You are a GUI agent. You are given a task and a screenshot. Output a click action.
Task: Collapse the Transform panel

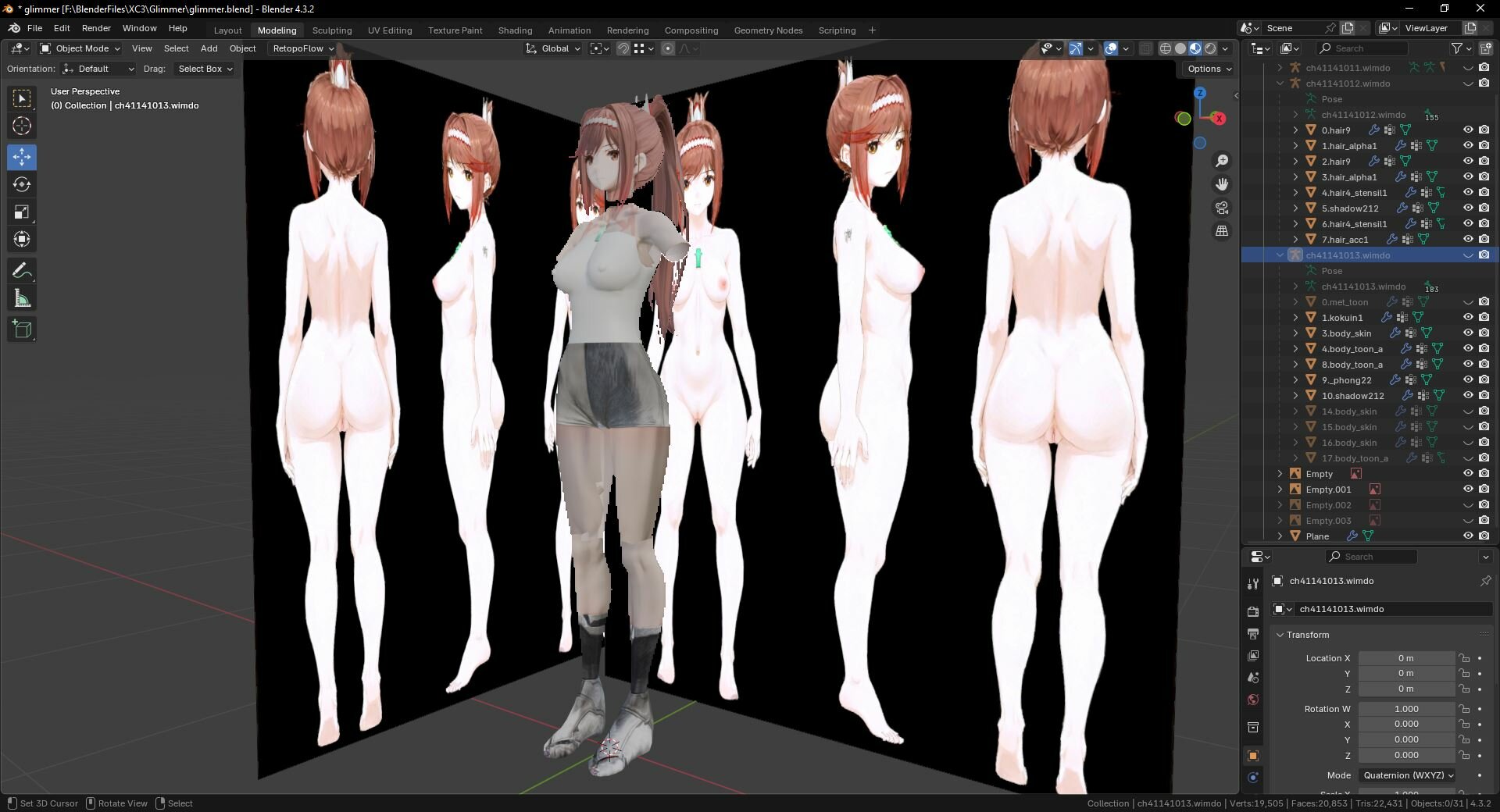(x=1280, y=635)
